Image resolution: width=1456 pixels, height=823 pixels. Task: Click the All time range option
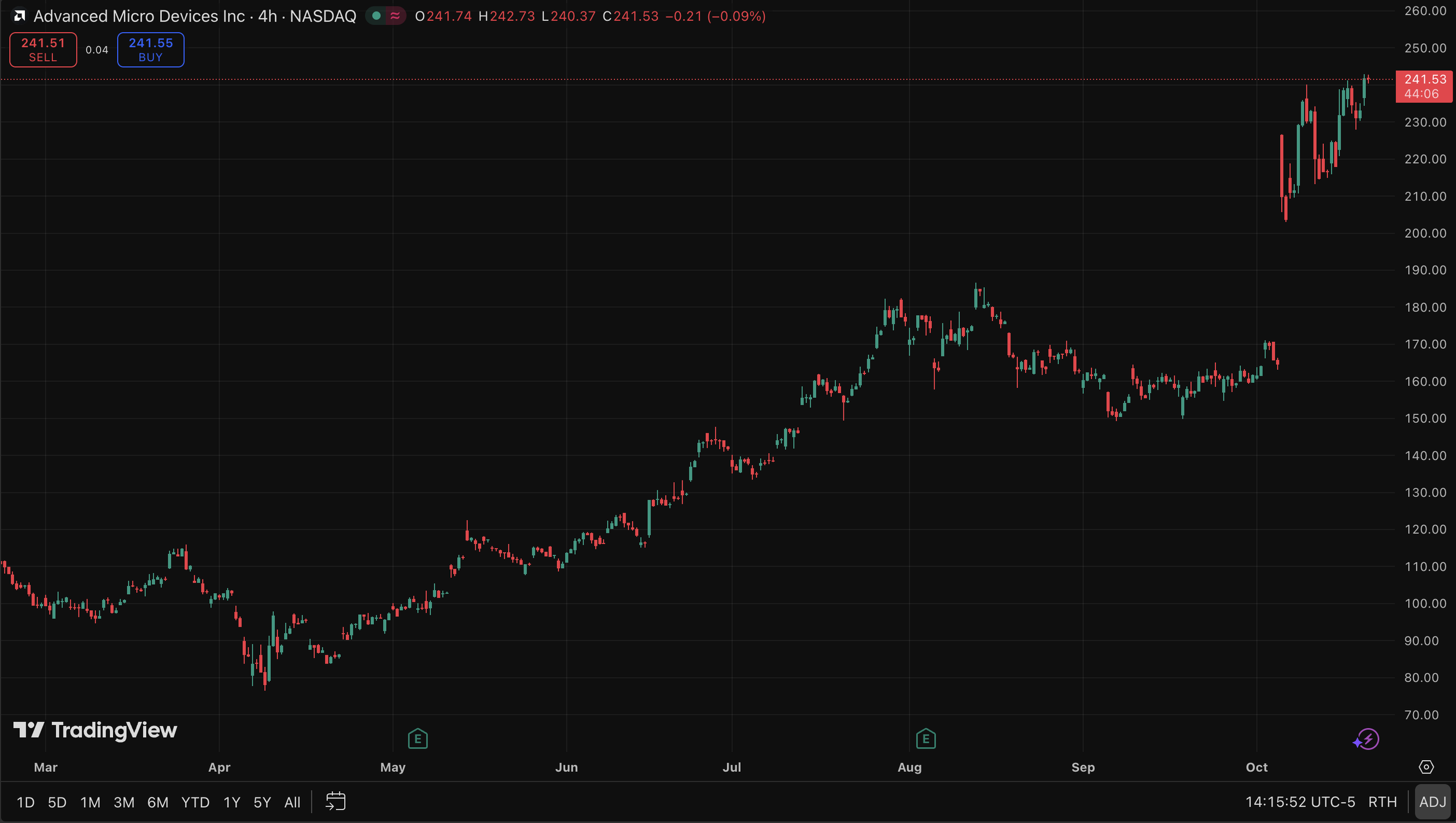tap(292, 802)
